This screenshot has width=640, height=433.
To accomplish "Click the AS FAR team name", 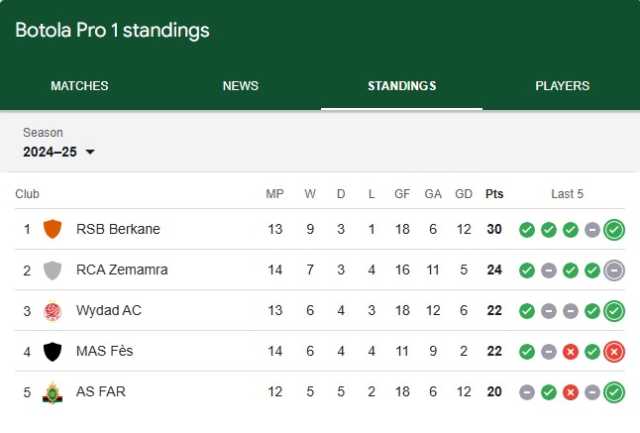I will coord(101,391).
